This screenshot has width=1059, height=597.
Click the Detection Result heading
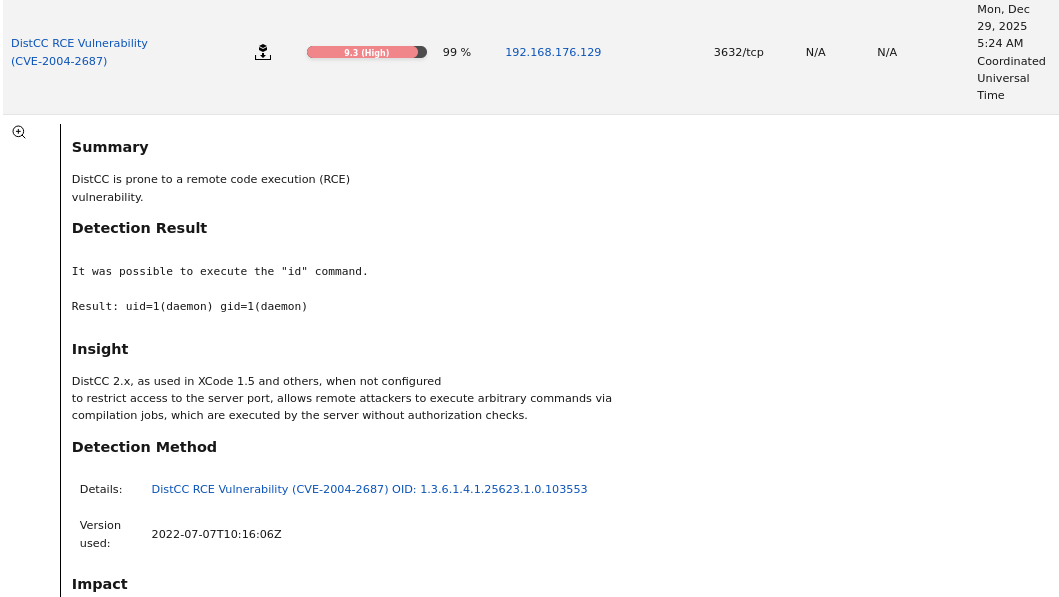coord(139,228)
